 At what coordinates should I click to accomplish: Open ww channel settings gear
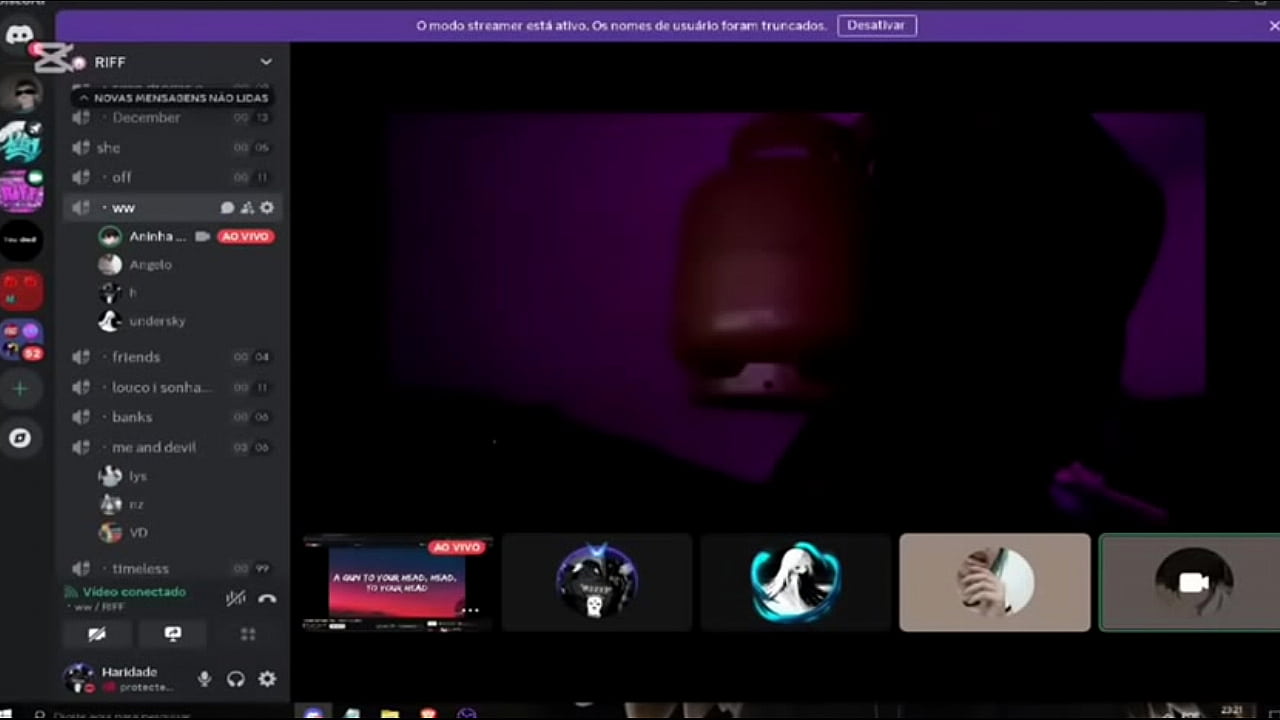(267, 208)
